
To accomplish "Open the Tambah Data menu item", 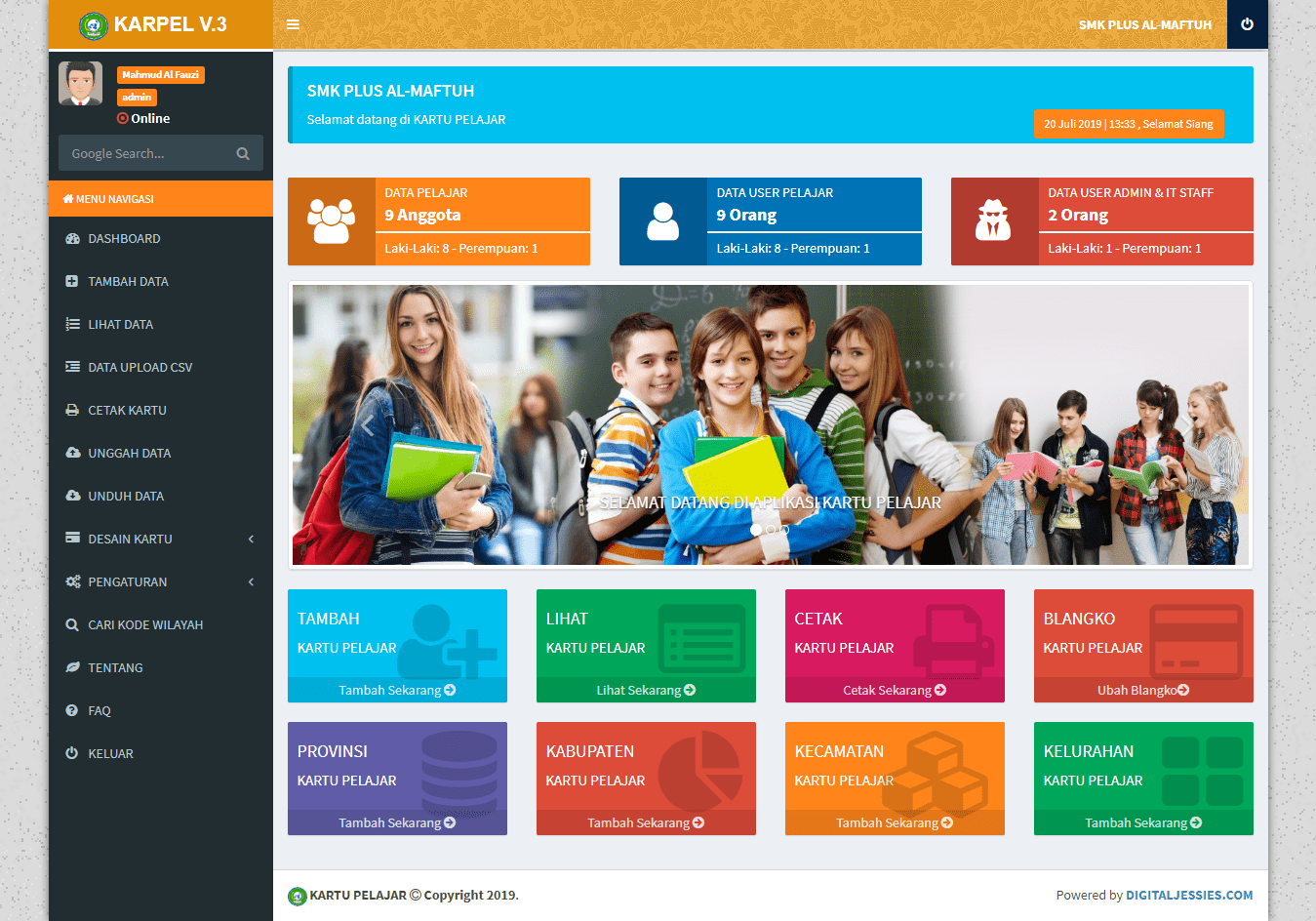I will pos(128,282).
